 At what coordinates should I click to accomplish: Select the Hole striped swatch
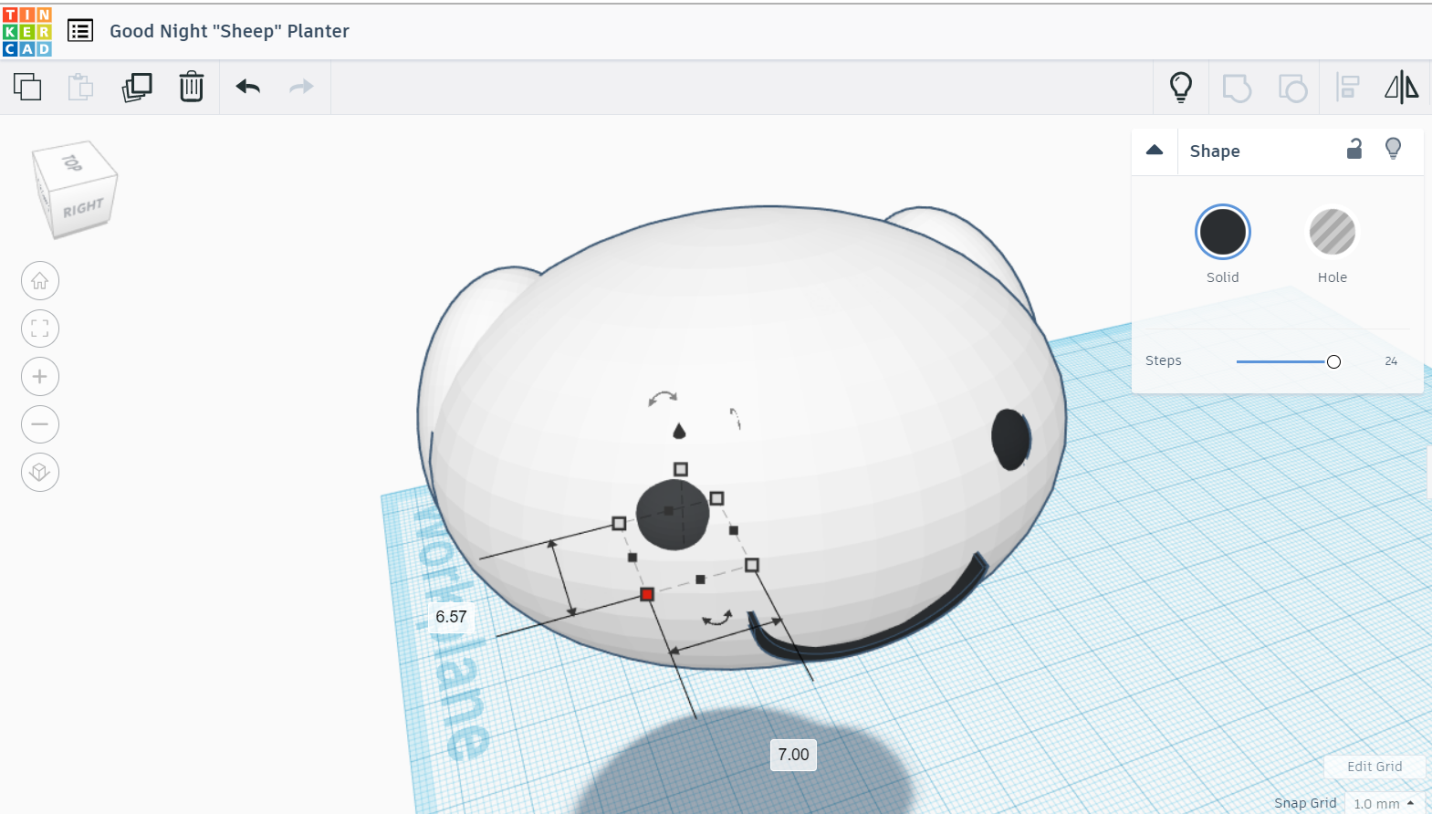1332,232
